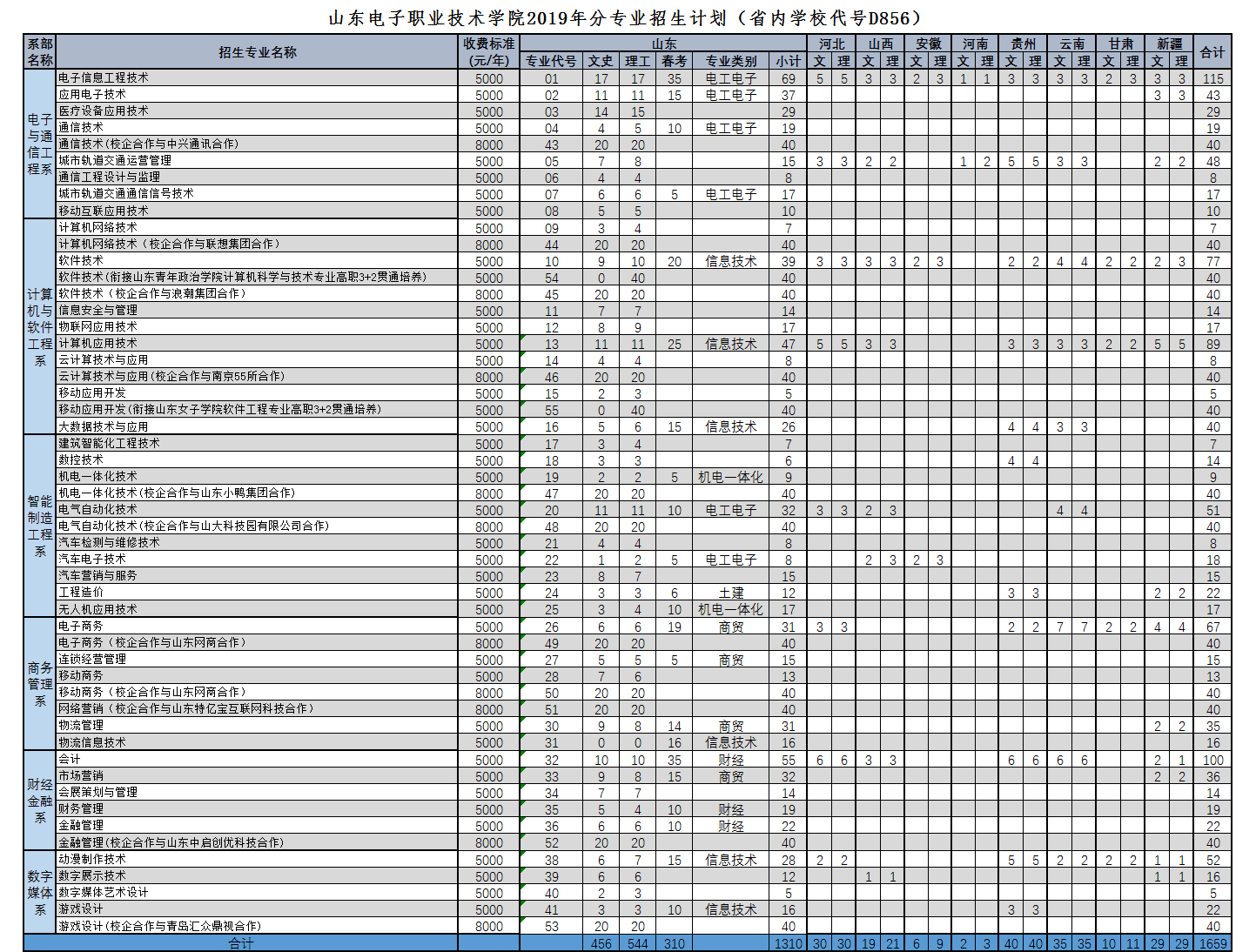Screen dimensions: 1256x952
Task: Click the "专业类别" column header
Action: pos(731,61)
